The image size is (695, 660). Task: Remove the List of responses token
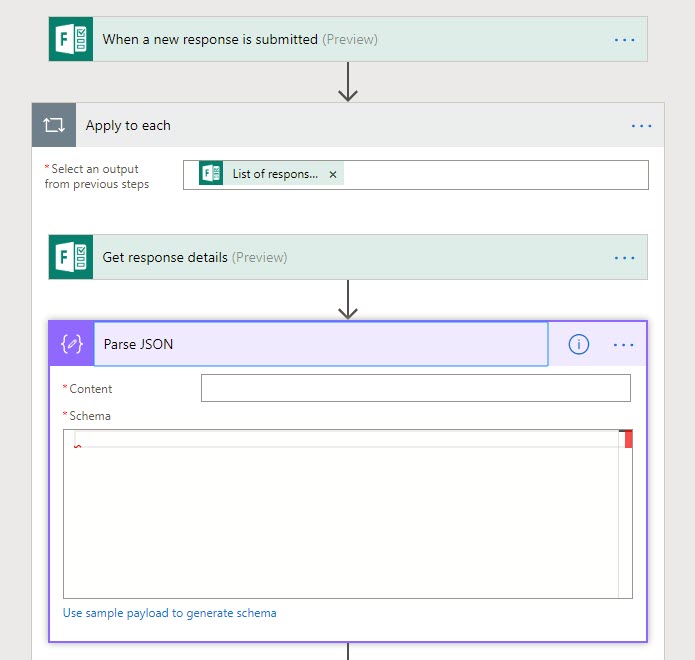coord(333,174)
